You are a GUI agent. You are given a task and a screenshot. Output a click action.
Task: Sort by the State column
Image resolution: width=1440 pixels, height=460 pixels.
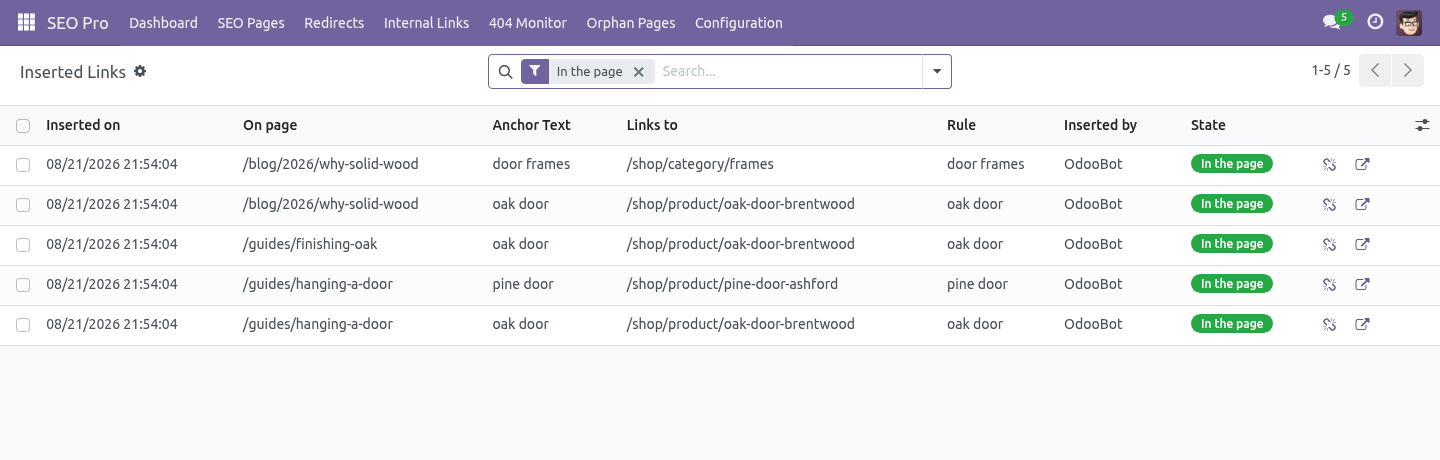click(1208, 125)
